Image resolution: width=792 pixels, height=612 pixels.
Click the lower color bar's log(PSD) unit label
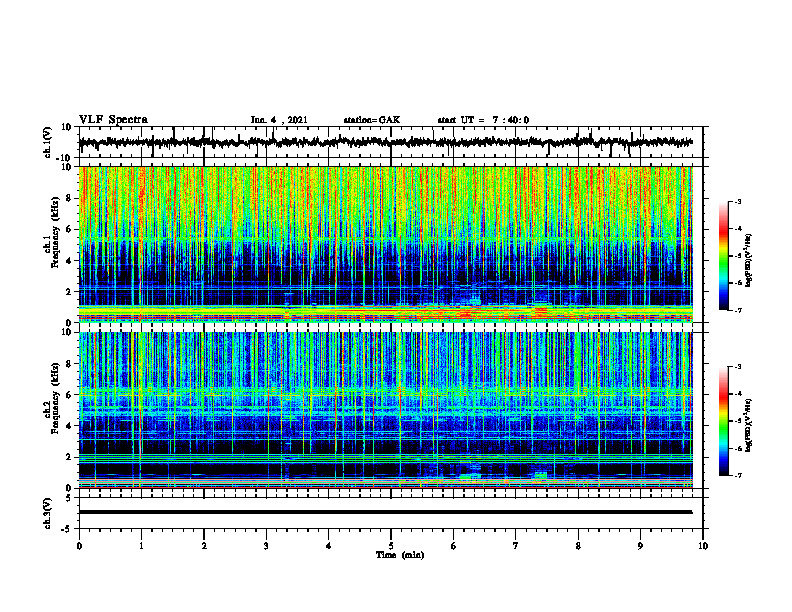pos(749,426)
